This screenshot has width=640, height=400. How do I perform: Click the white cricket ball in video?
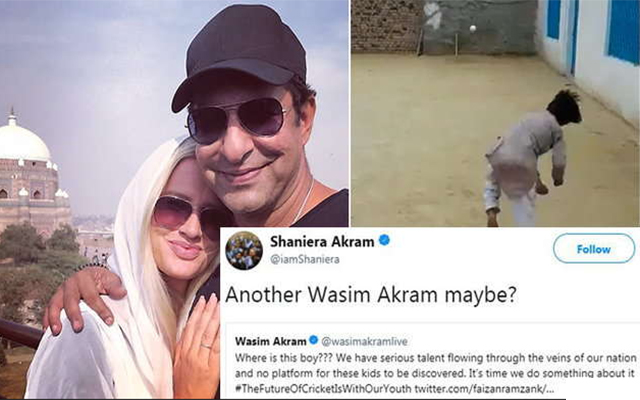473,29
